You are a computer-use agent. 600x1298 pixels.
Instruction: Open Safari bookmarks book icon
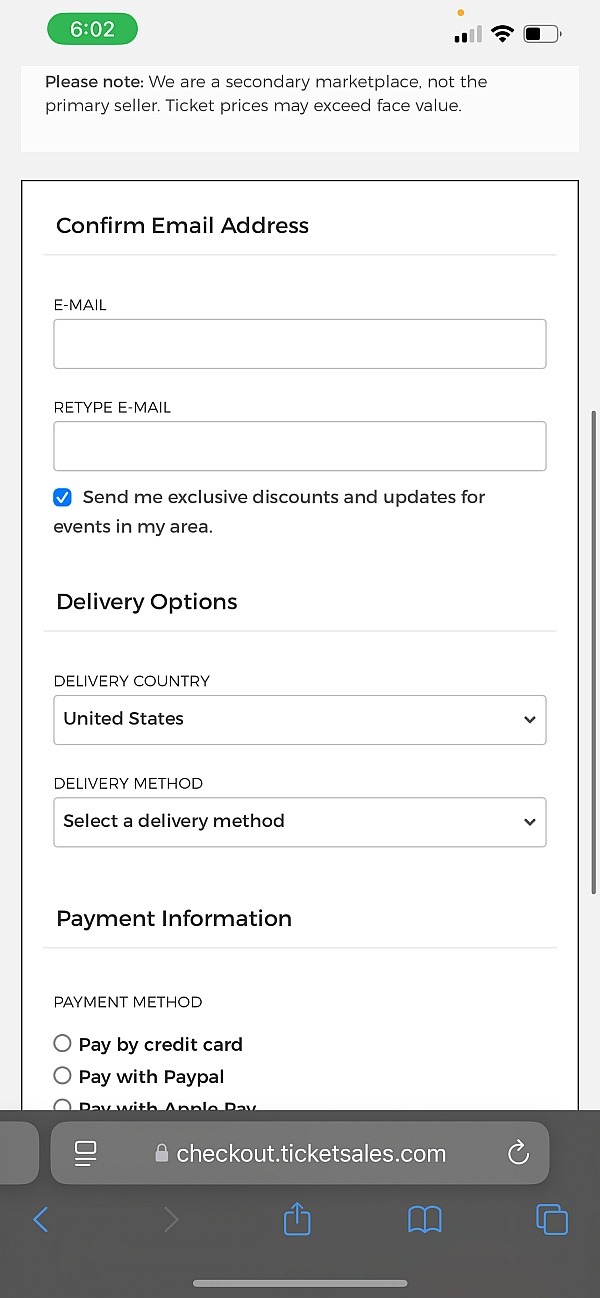(425, 1219)
